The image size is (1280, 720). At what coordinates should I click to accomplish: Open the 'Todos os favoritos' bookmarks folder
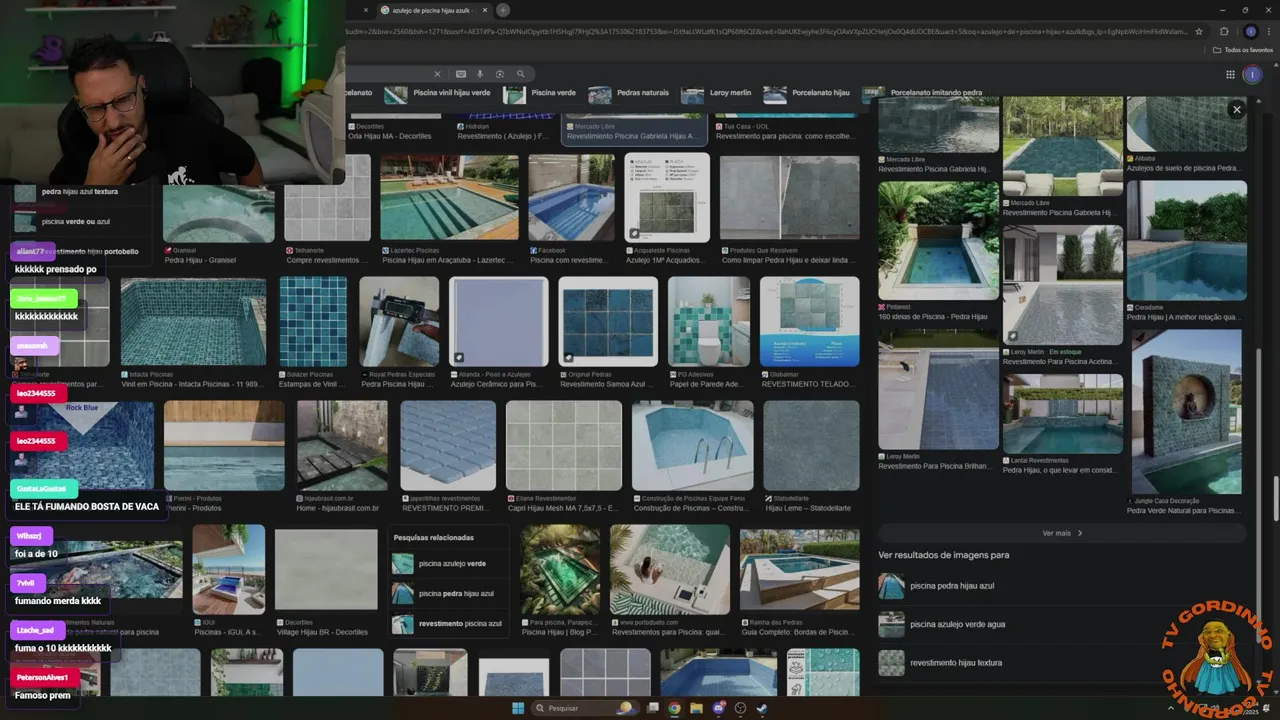1243,50
